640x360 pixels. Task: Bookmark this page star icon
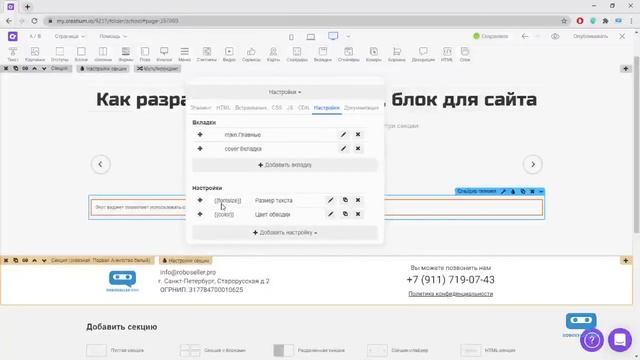tap(564, 21)
